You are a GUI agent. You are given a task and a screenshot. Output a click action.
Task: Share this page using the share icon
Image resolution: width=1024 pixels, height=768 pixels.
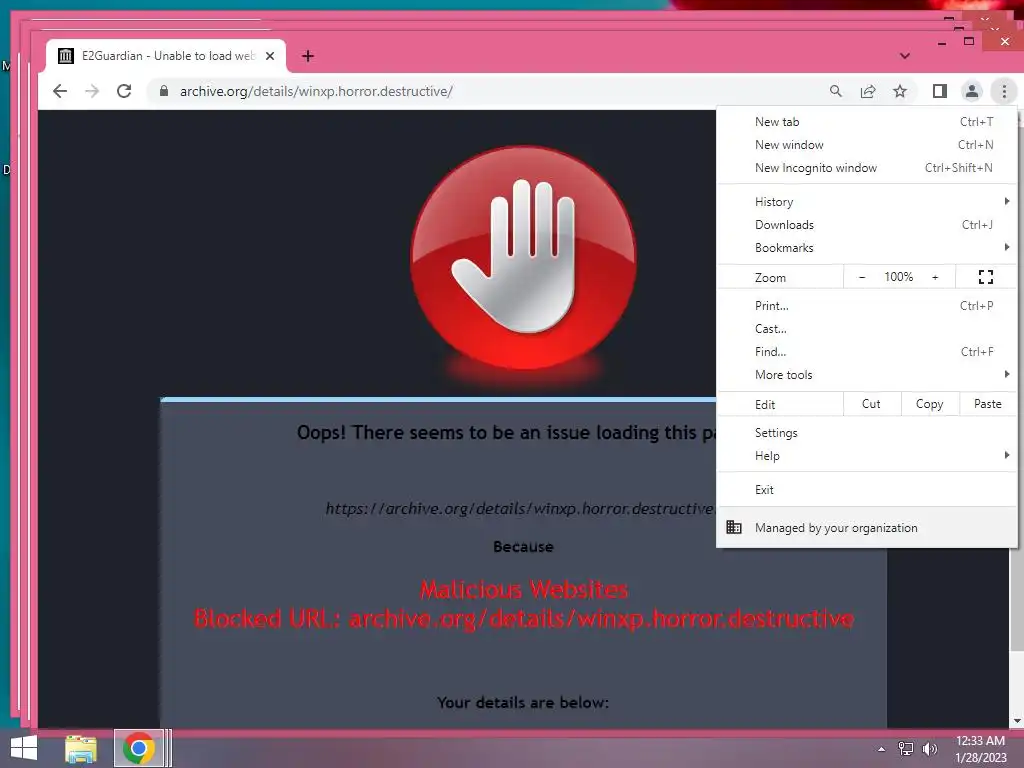click(867, 91)
